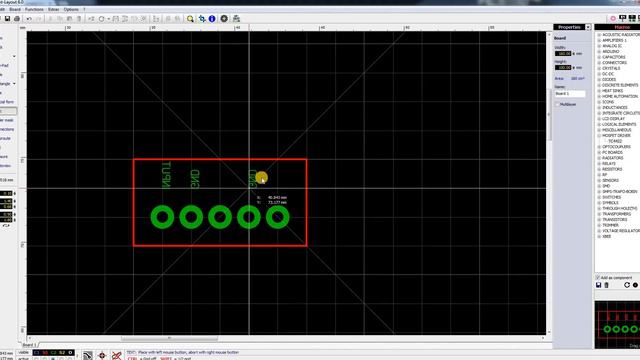Click the Undo arrow icon
Viewport: 640px width, 360px height.
point(29,19)
